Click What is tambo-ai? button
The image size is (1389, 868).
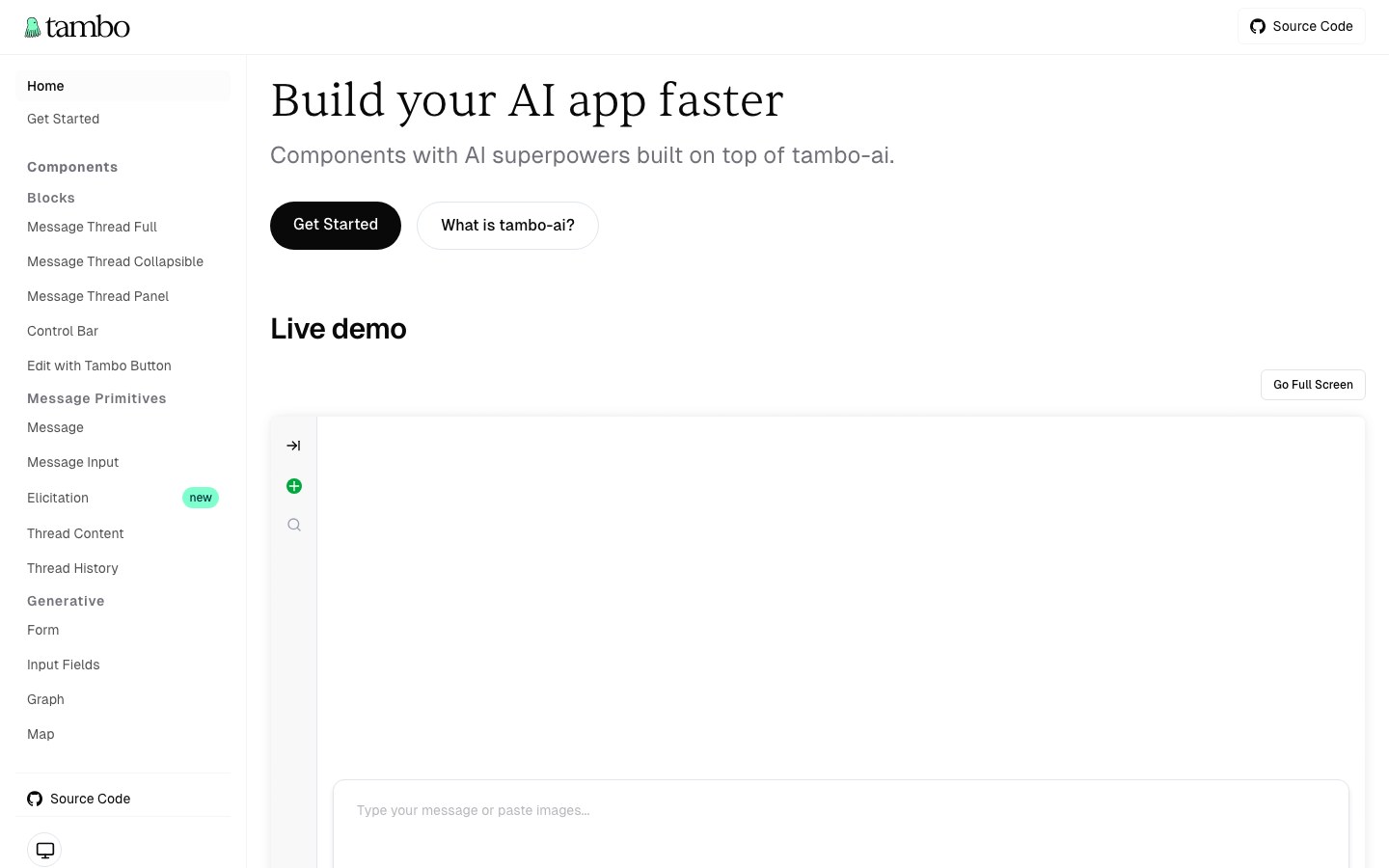pos(507,226)
